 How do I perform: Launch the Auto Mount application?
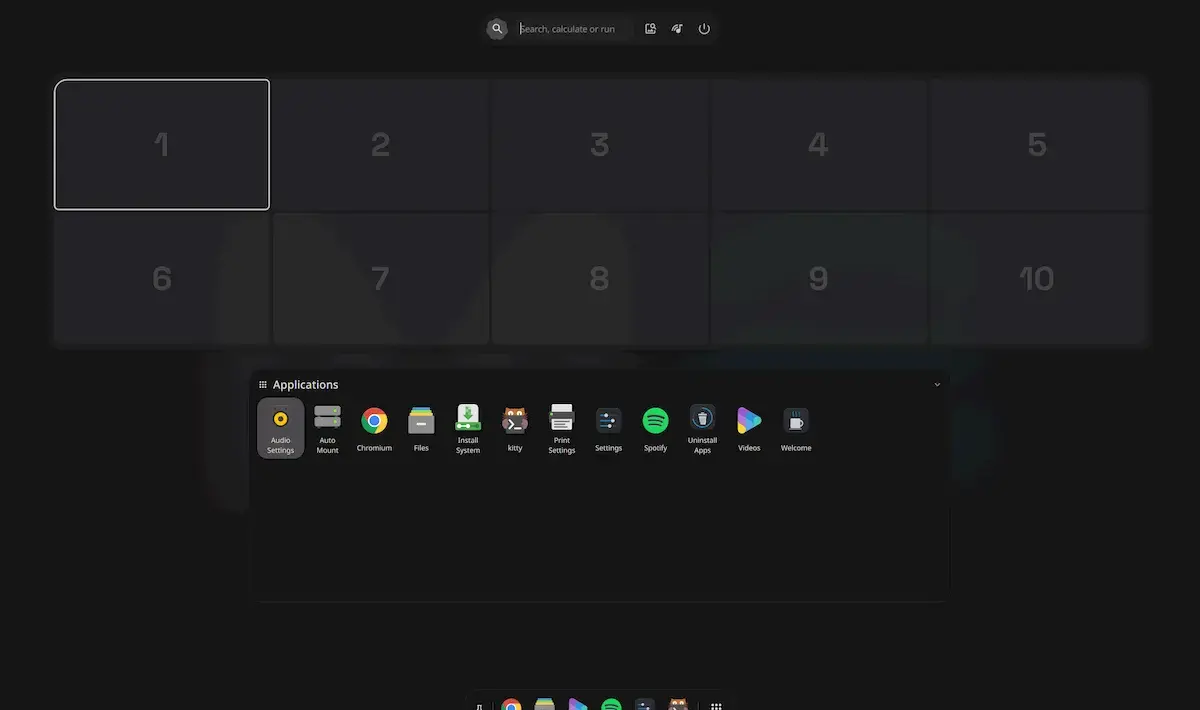click(328, 428)
